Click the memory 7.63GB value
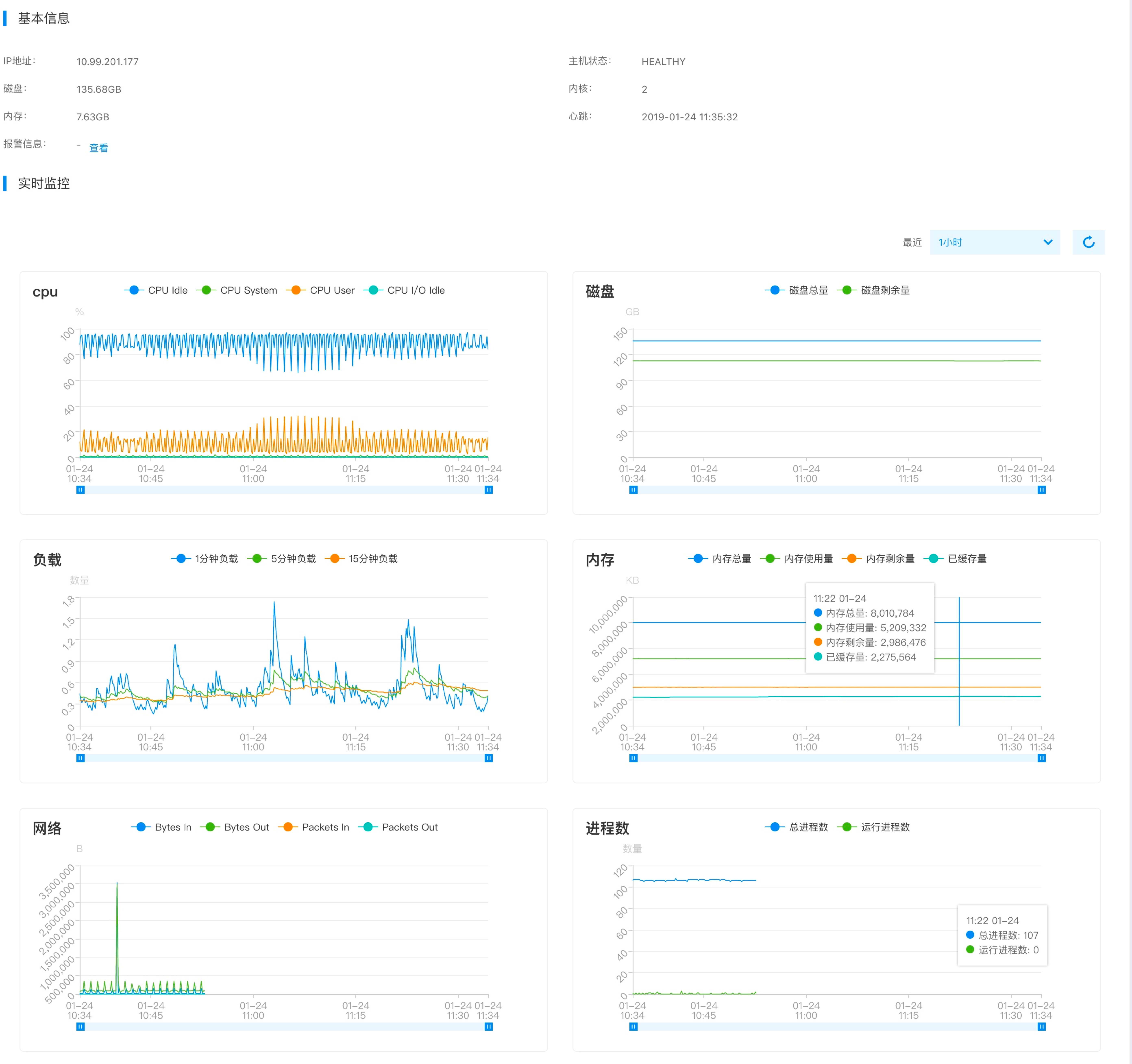Viewport: 1132px width, 1064px height. (93, 117)
